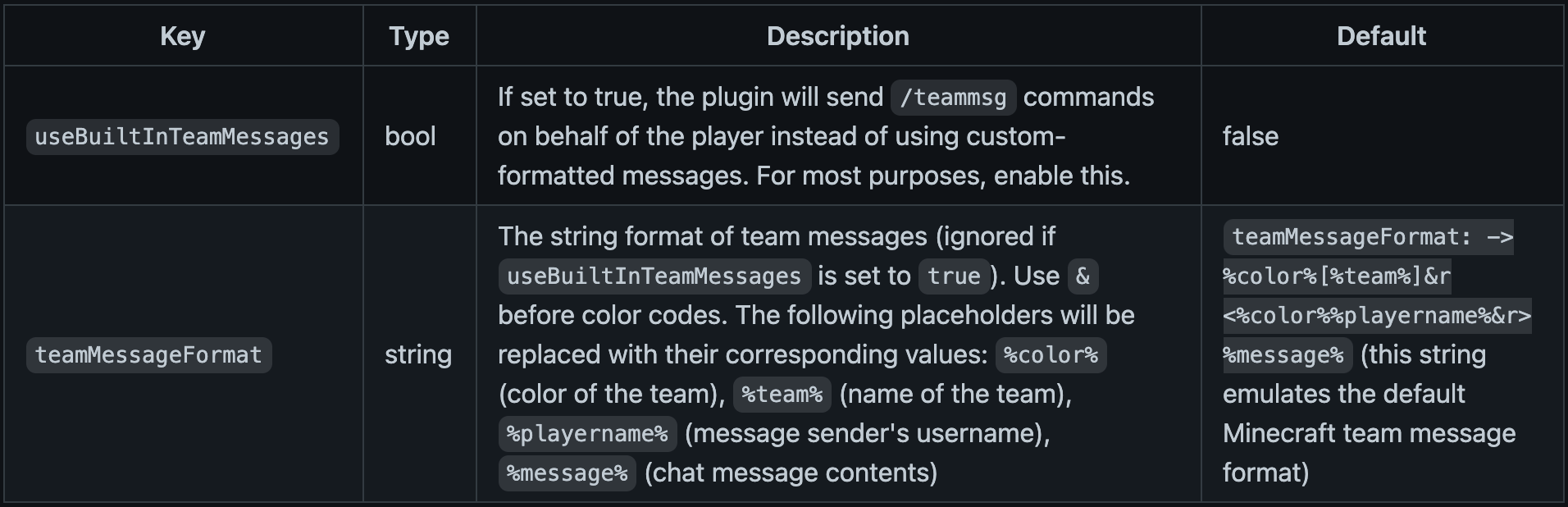Click the Description column header

pyautogui.click(x=837, y=36)
